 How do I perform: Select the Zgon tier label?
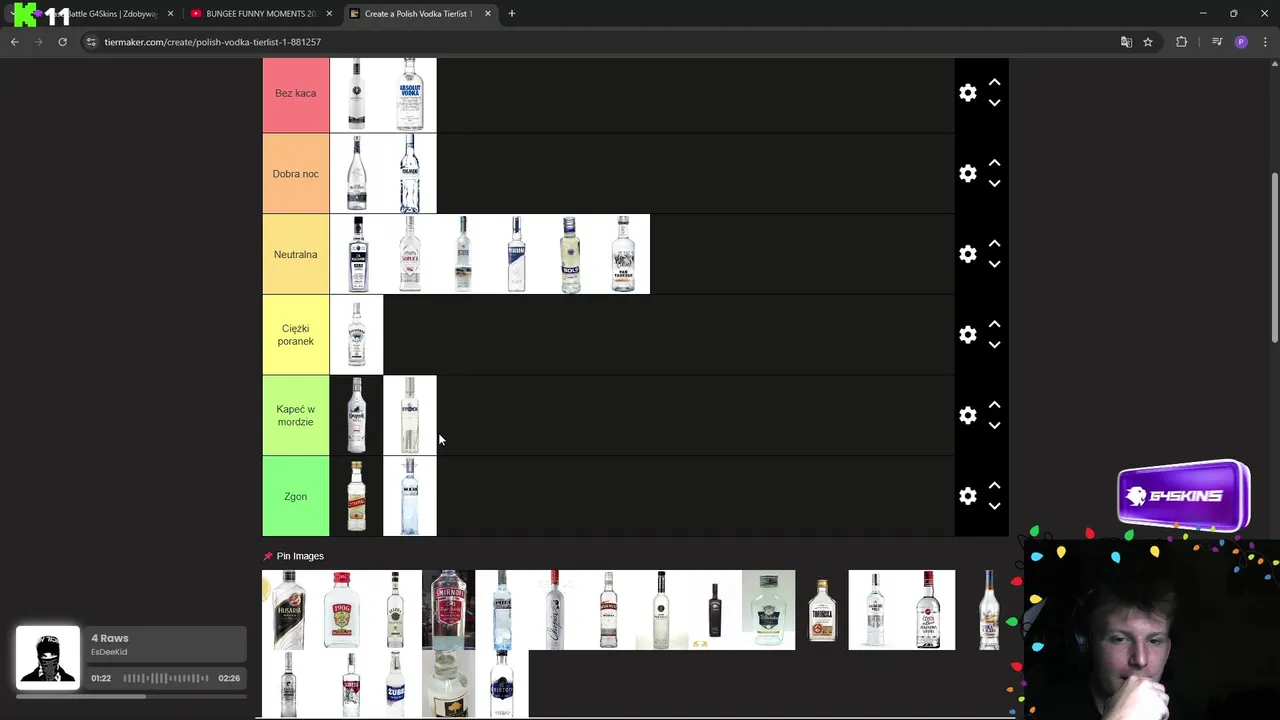tap(296, 496)
